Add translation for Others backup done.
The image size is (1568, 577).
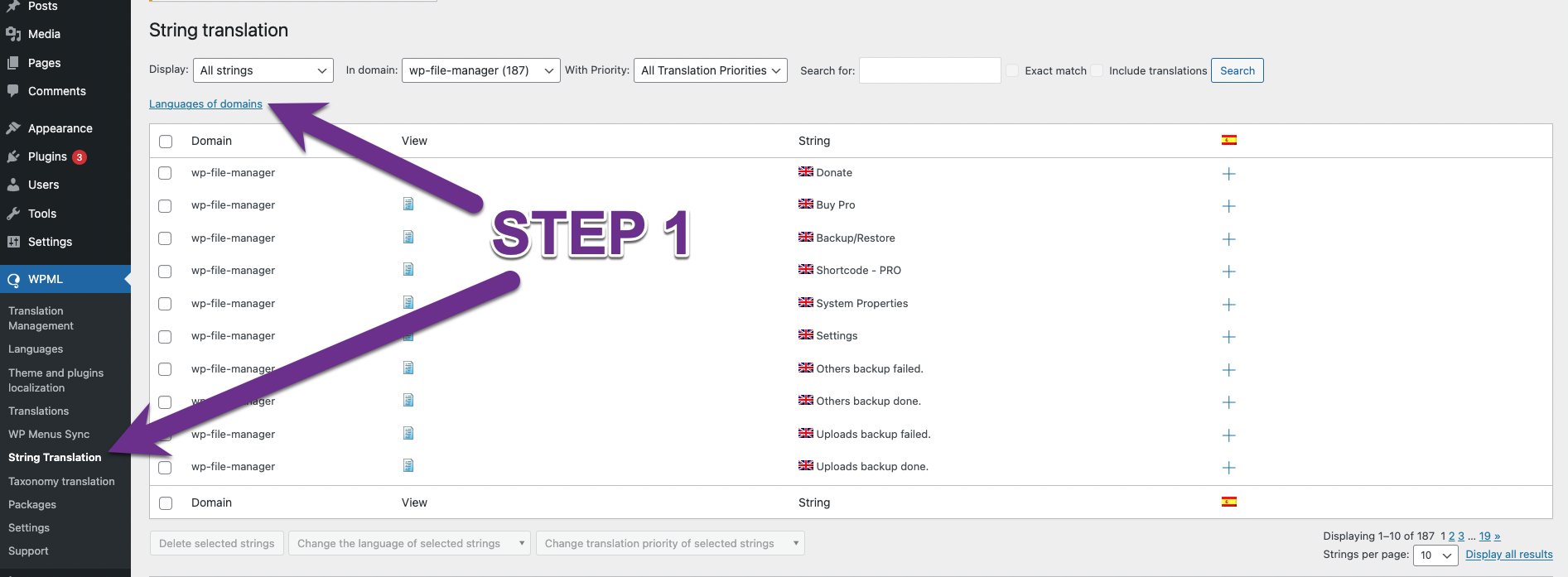click(x=1229, y=402)
